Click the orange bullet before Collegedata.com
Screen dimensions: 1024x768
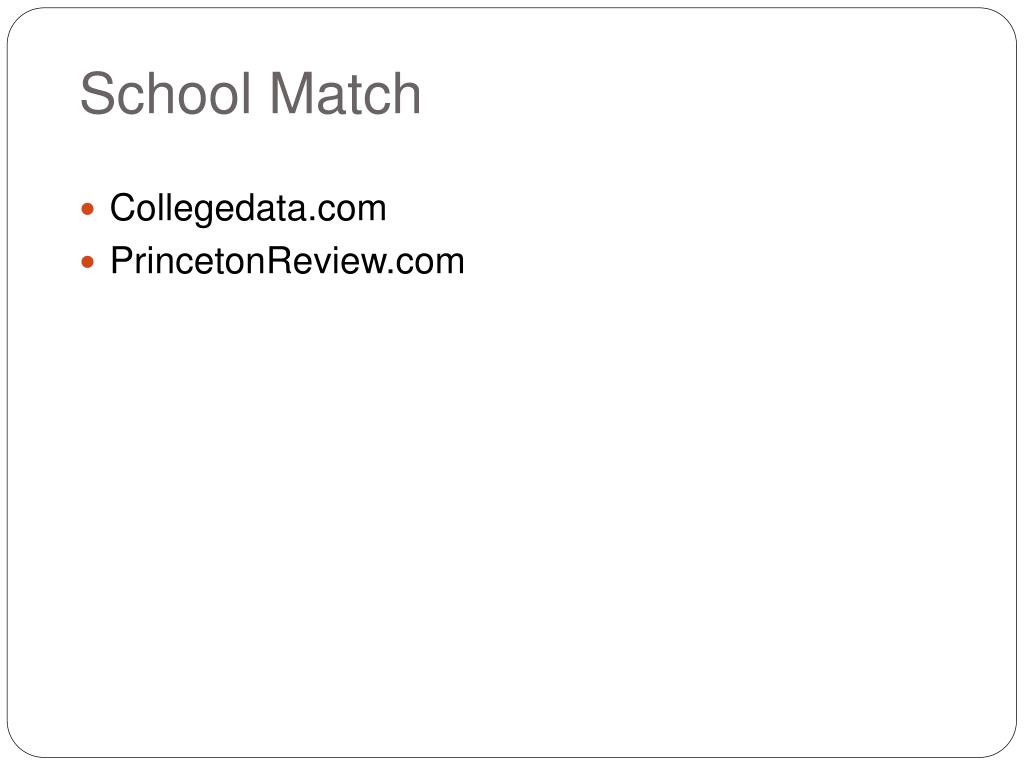(x=88, y=210)
